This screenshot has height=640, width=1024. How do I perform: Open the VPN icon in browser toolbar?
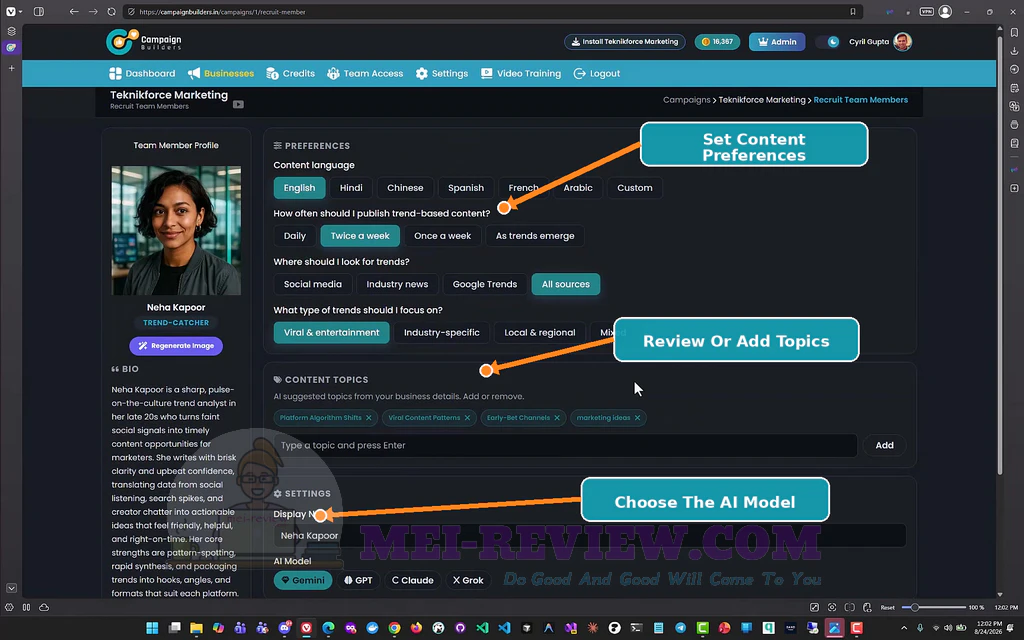pos(926,12)
